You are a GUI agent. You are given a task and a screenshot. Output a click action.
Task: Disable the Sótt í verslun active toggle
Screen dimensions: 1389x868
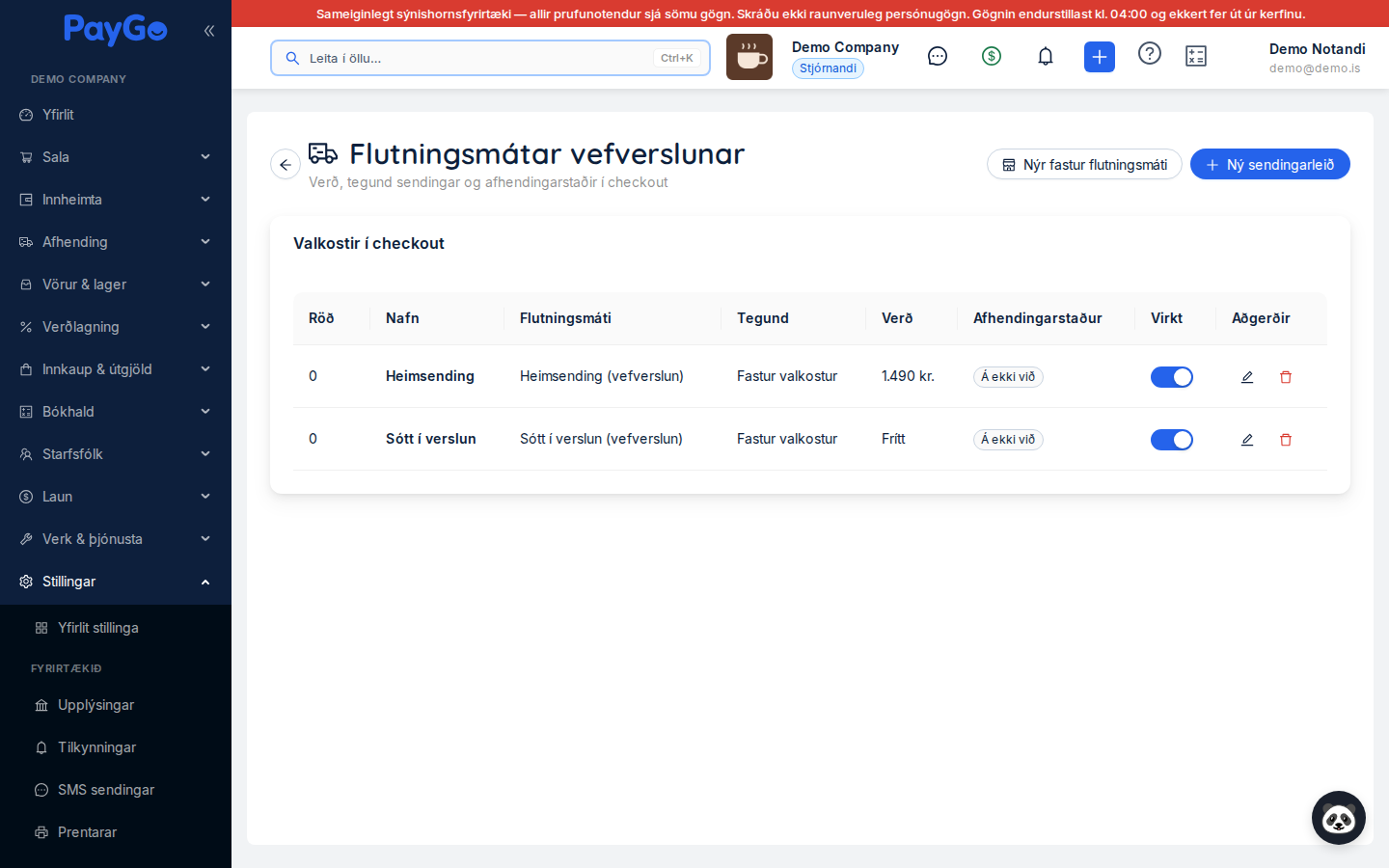1172,440
